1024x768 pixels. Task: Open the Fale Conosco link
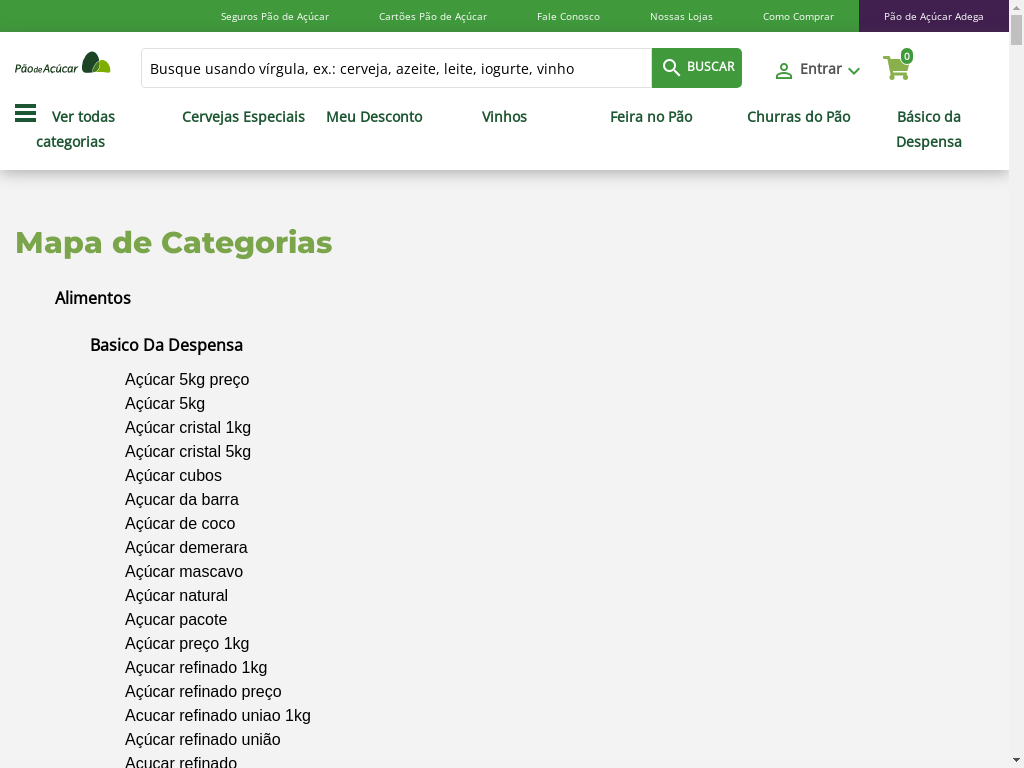[568, 16]
